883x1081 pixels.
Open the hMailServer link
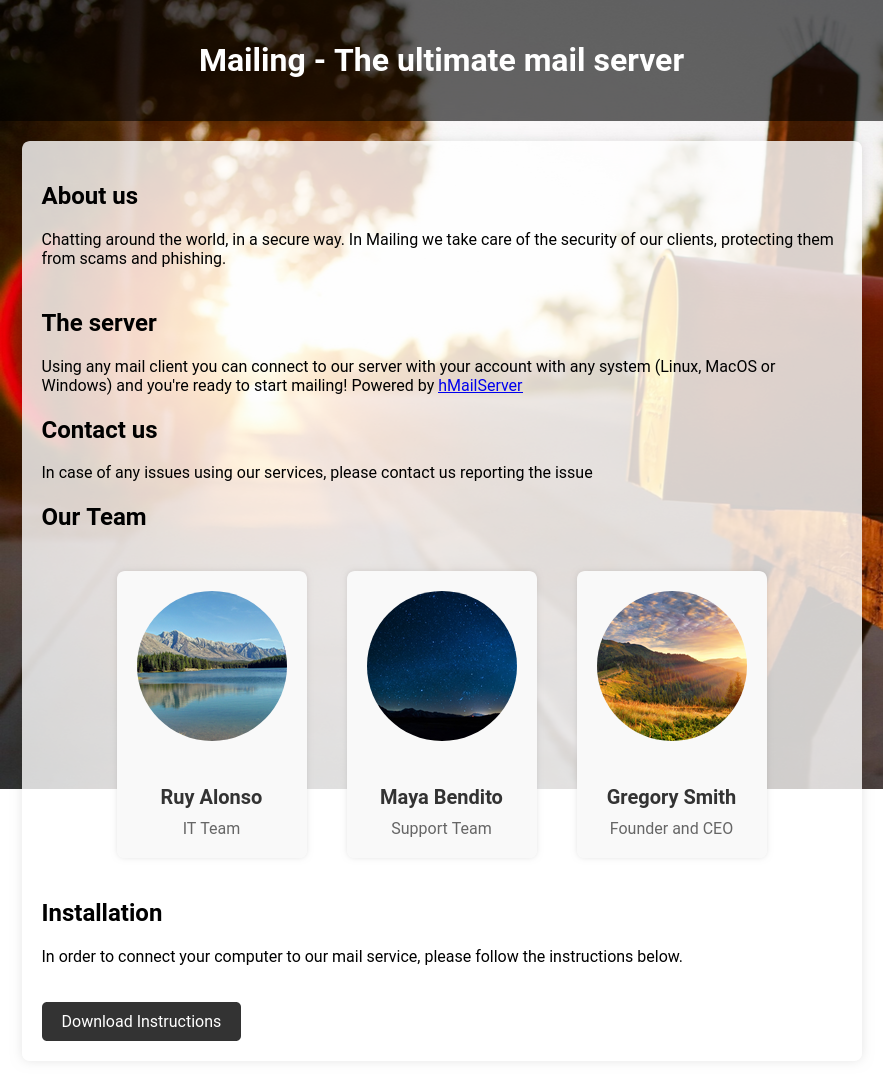(x=480, y=385)
